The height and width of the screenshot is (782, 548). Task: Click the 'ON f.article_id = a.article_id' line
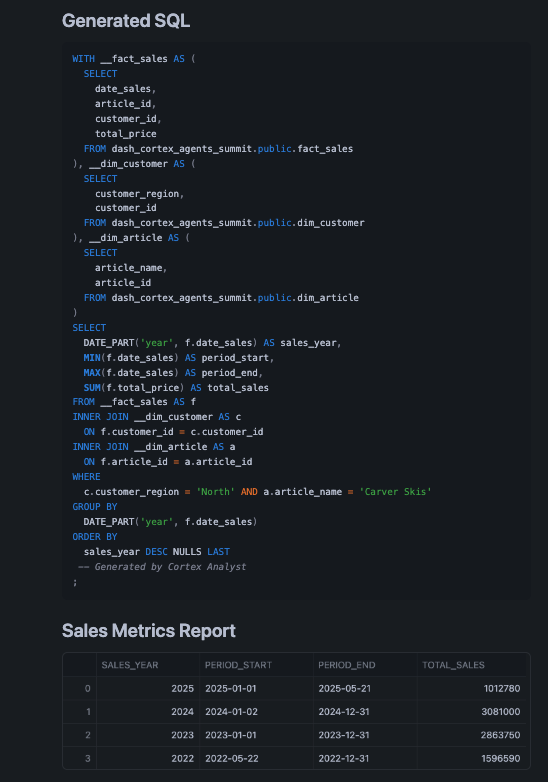[x=168, y=461]
